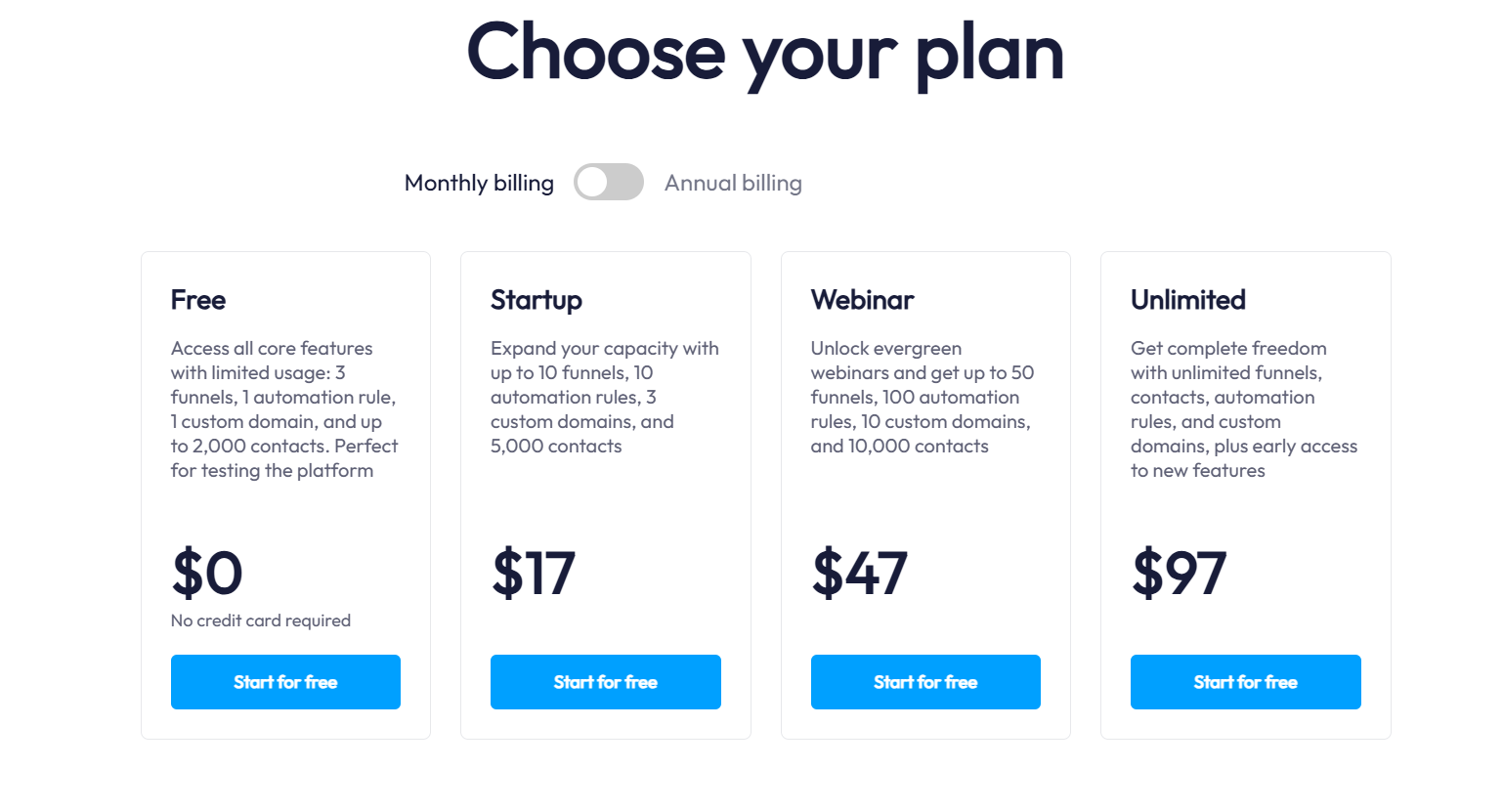Toggle the billing switch to Annual billing
The height and width of the screenshot is (812, 1503).
[609, 182]
